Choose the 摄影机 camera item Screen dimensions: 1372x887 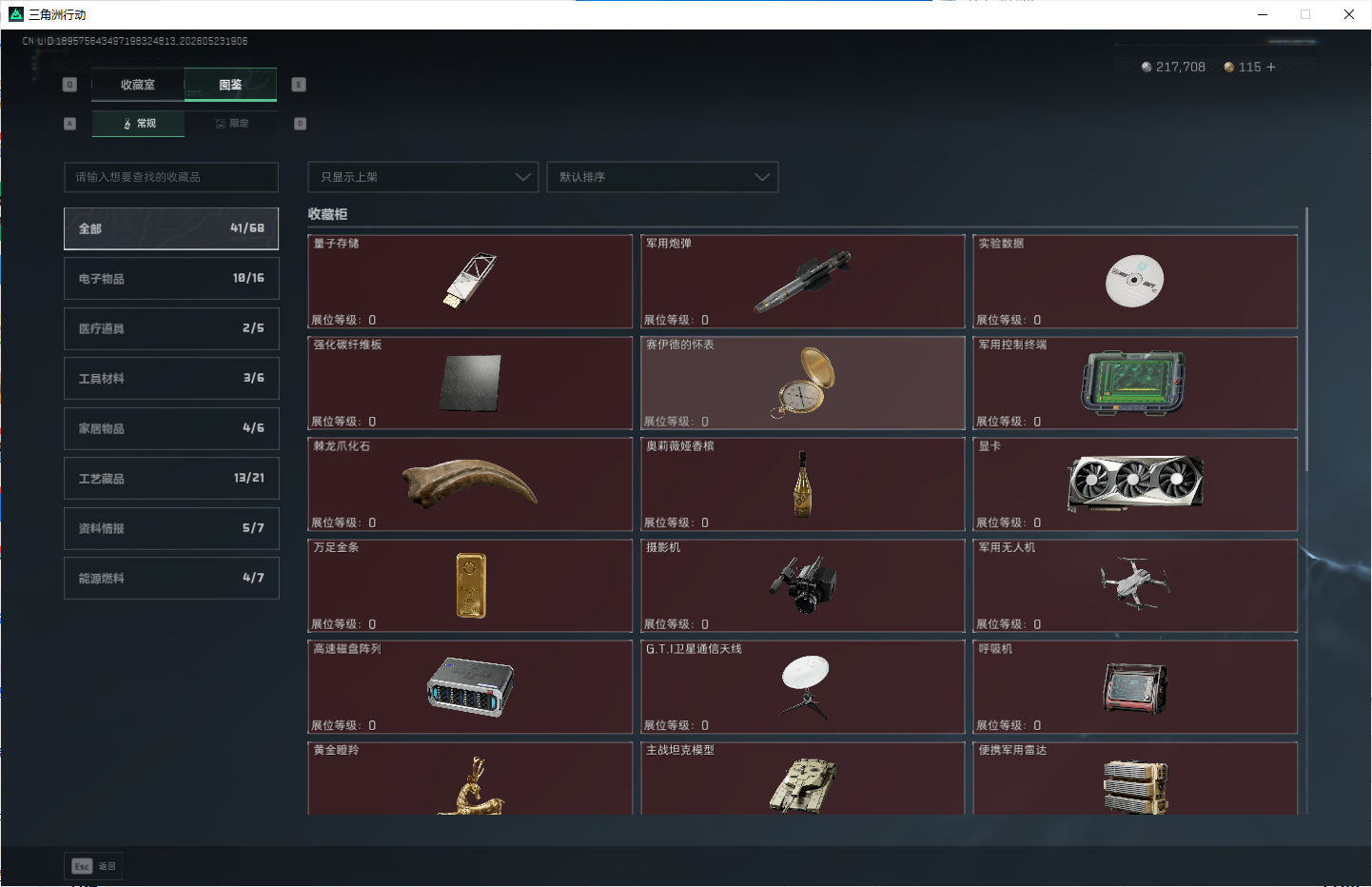803,585
